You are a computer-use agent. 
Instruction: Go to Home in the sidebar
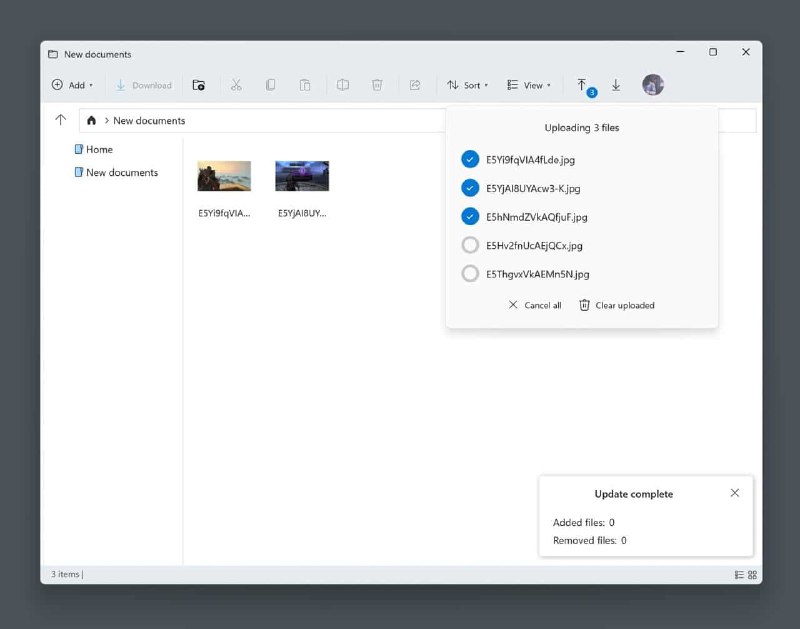pyautogui.click(x=100, y=149)
